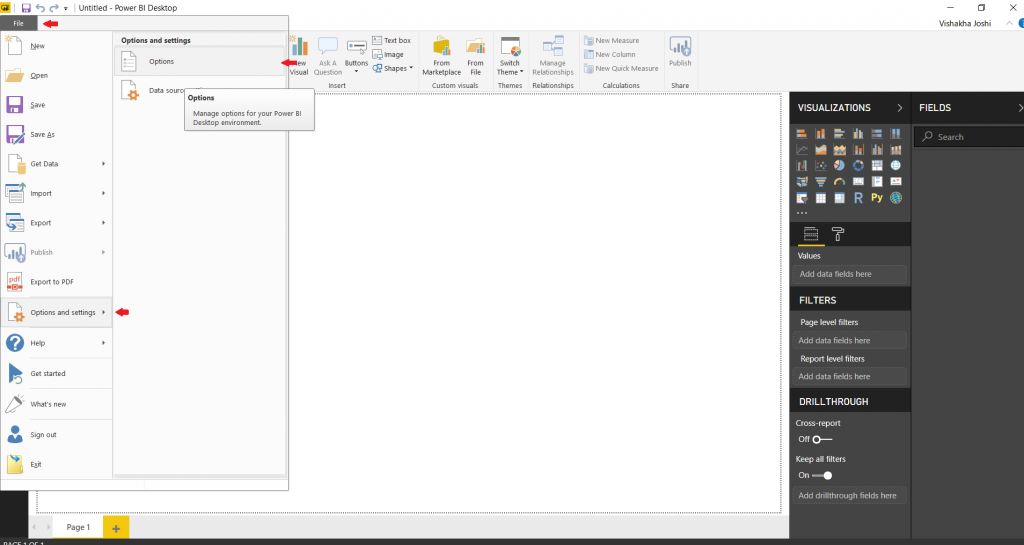Expand Get Data submenu arrow
The width and height of the screenshot is (1024, 545).
[x=103, y=164]
